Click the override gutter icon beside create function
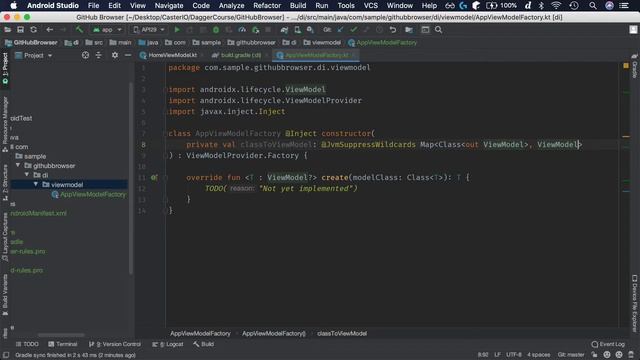This screenshot has height=360, width=640. (154, 178)
